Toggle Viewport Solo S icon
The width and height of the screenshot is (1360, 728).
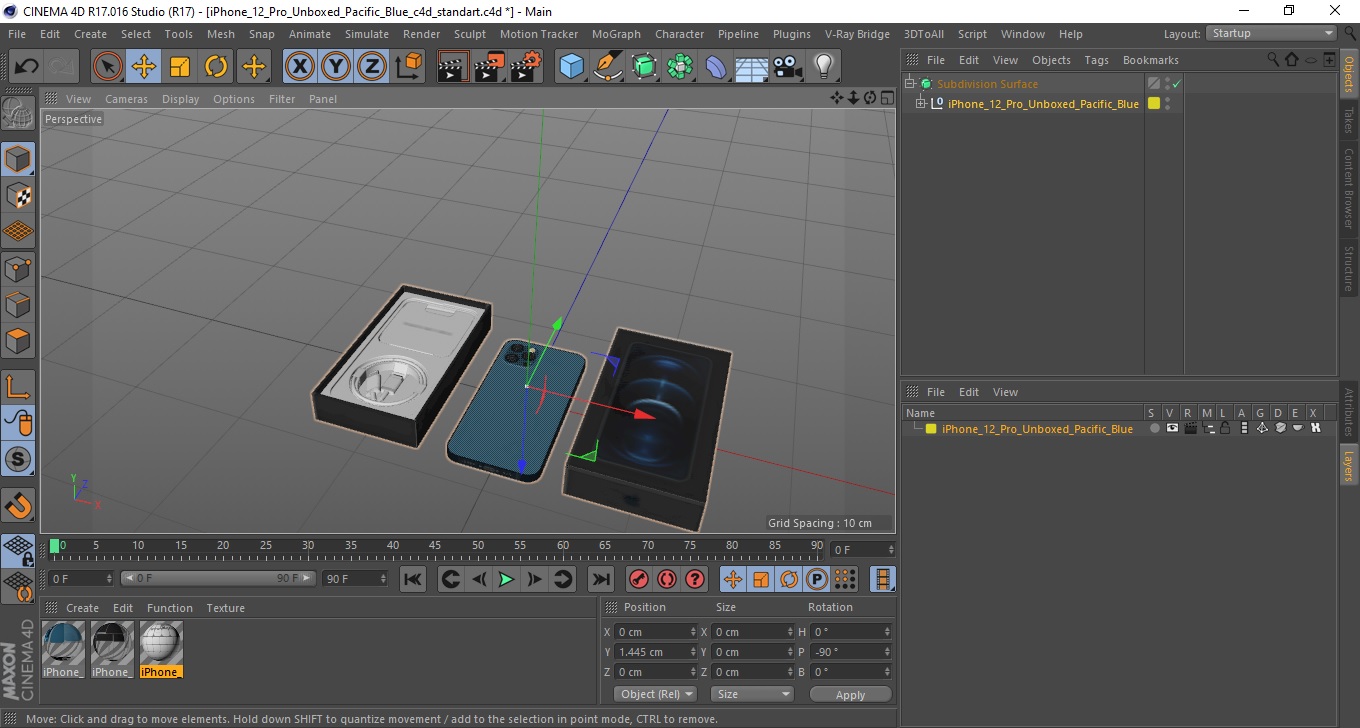(18, 460)
